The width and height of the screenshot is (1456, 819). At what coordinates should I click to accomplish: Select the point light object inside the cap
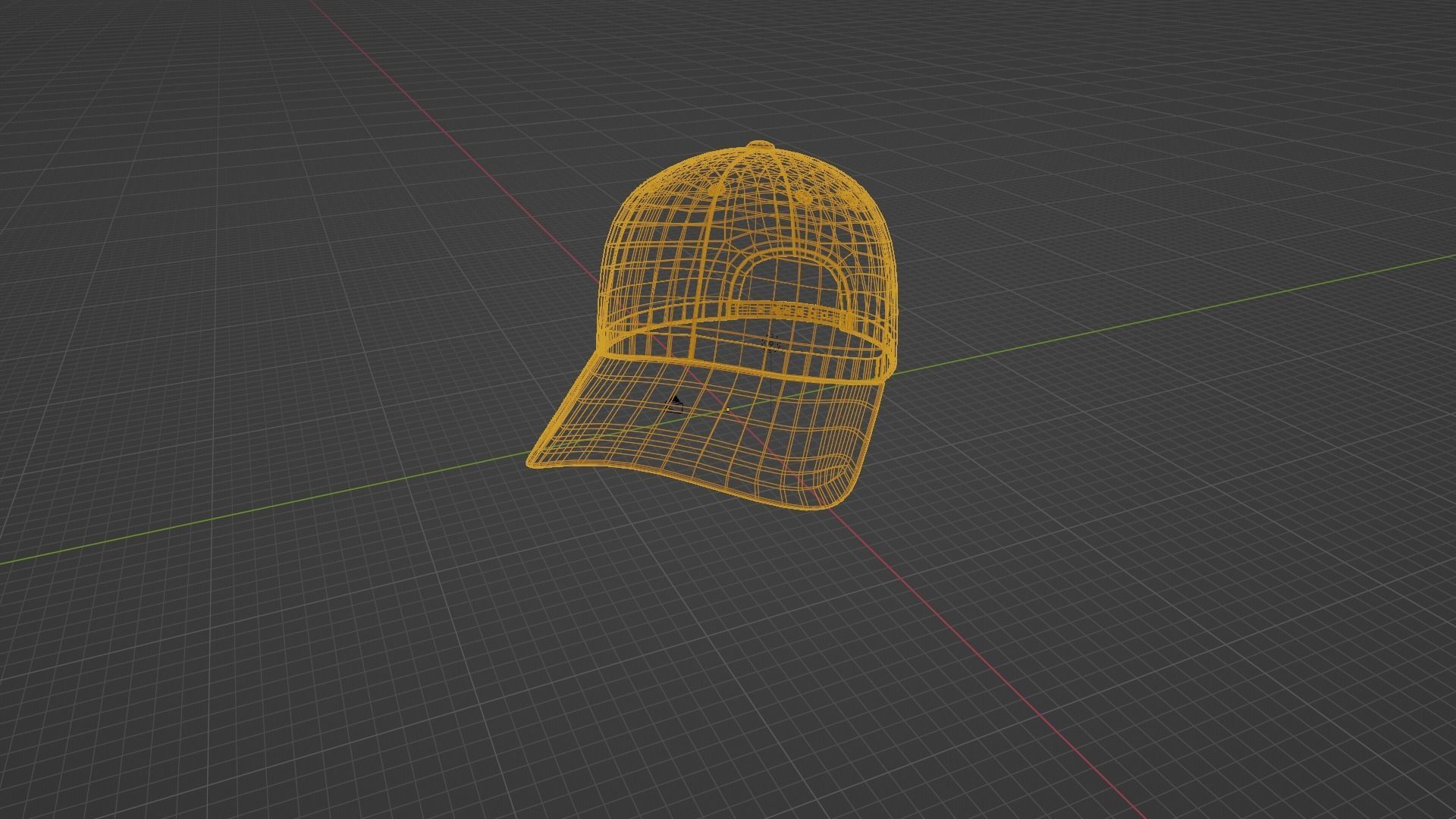[772, 344]
